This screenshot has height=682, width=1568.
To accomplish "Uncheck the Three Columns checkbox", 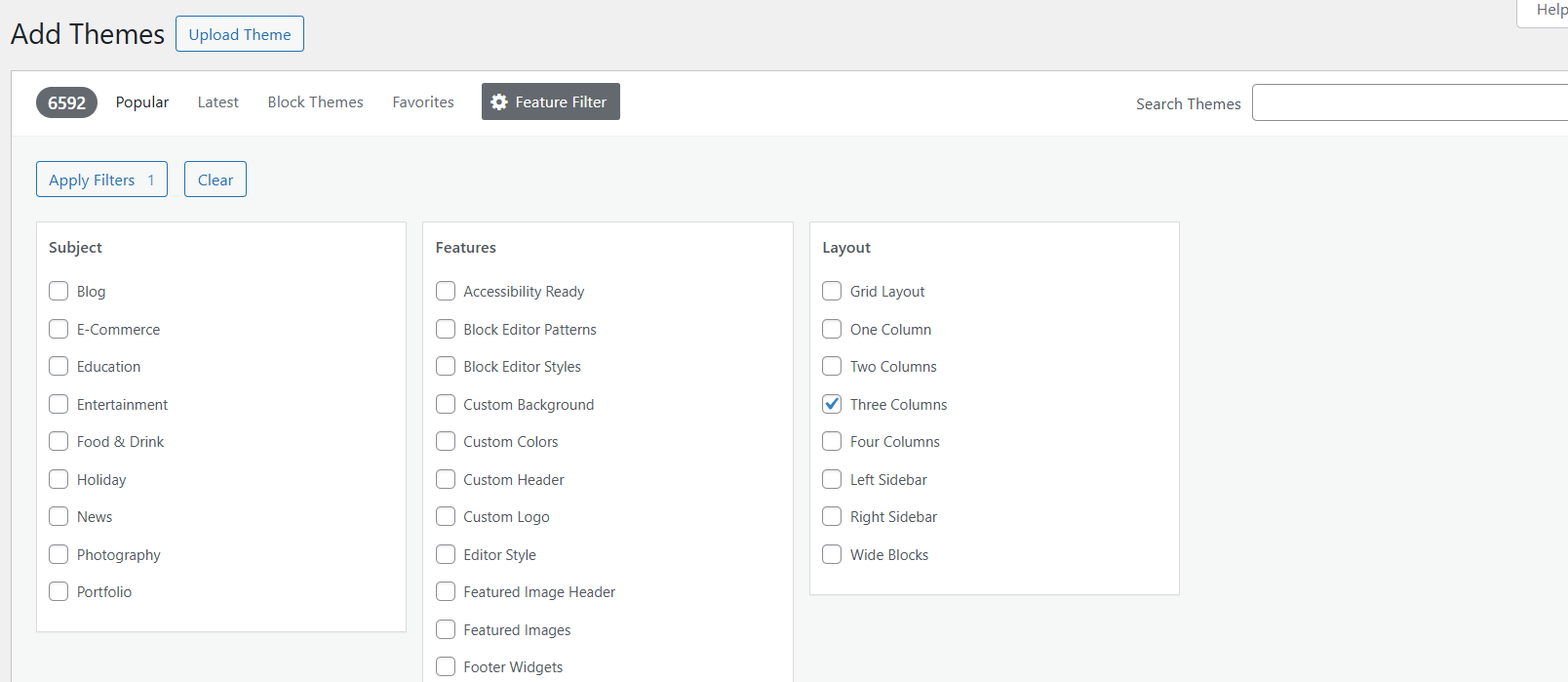I will (832, 404).
